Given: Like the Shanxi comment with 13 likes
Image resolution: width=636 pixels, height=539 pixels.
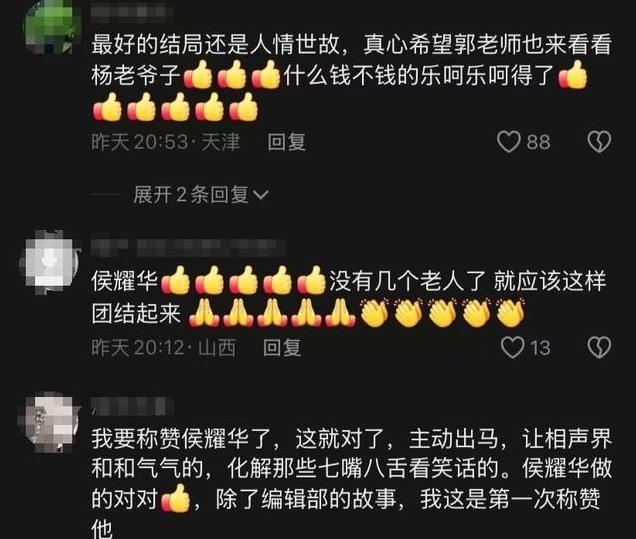Looking at the screenshot, I should click(513, 348).
